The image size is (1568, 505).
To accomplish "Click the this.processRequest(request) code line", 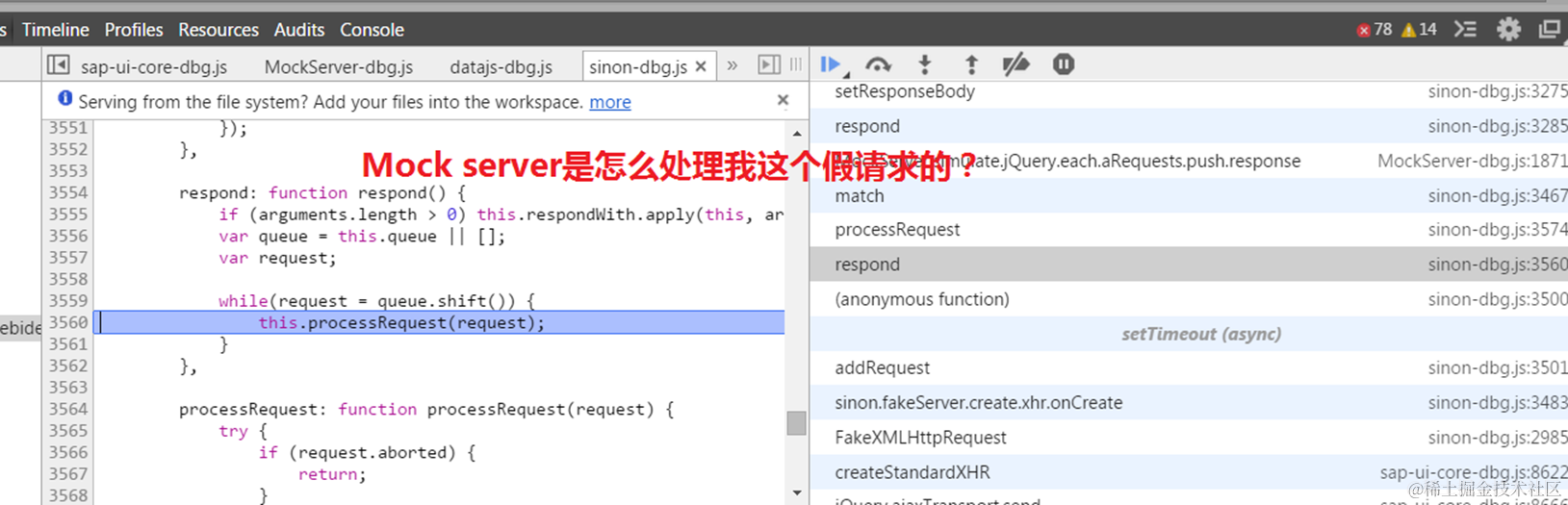I will [401, 323].
